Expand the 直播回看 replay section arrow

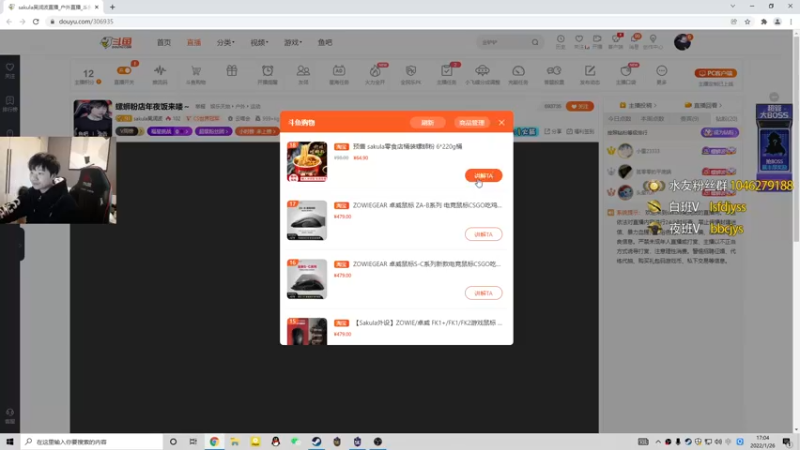point(720,106)
